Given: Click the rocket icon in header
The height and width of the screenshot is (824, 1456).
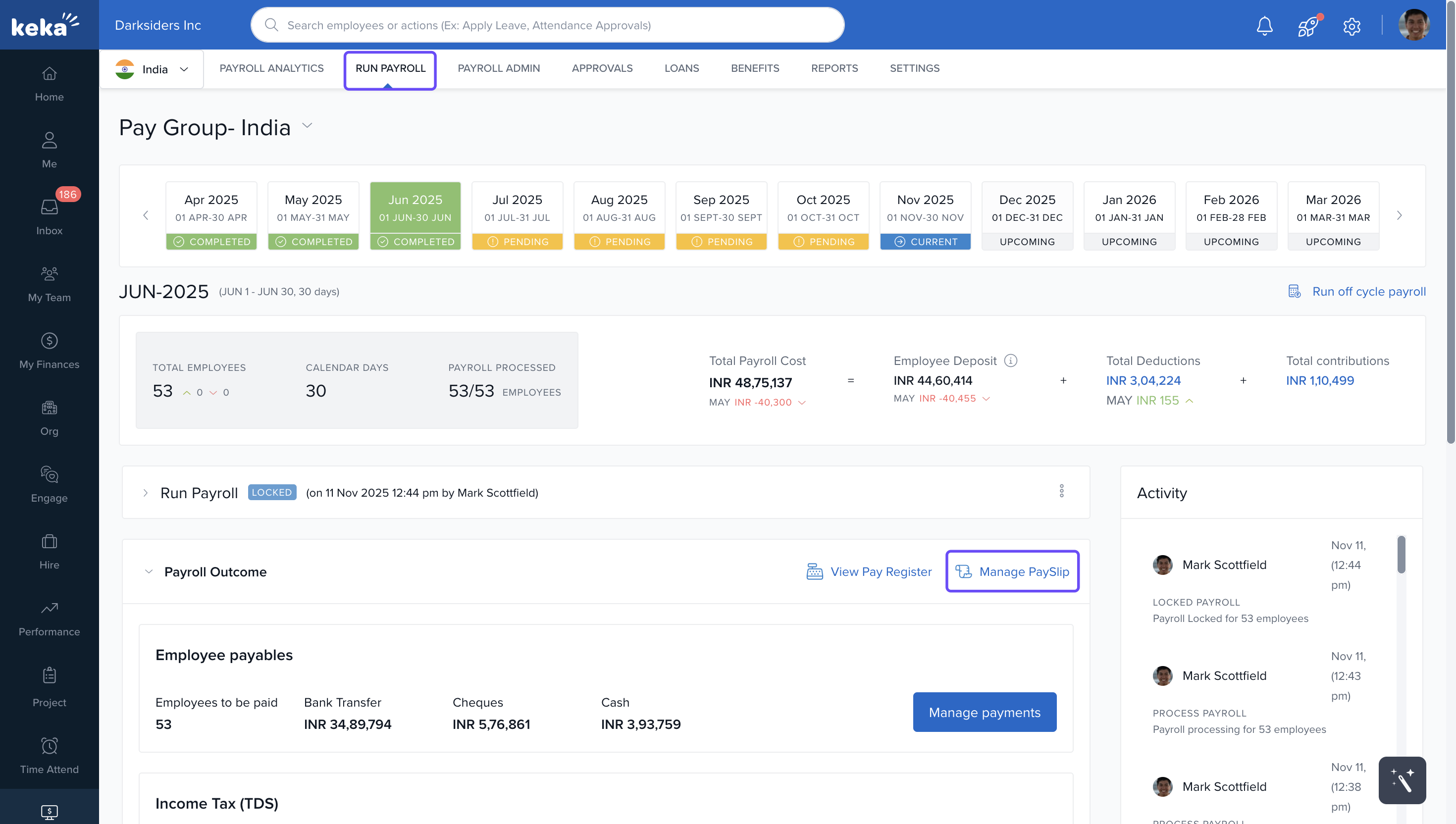Looking at the screenshot, I should point(1308,25).
